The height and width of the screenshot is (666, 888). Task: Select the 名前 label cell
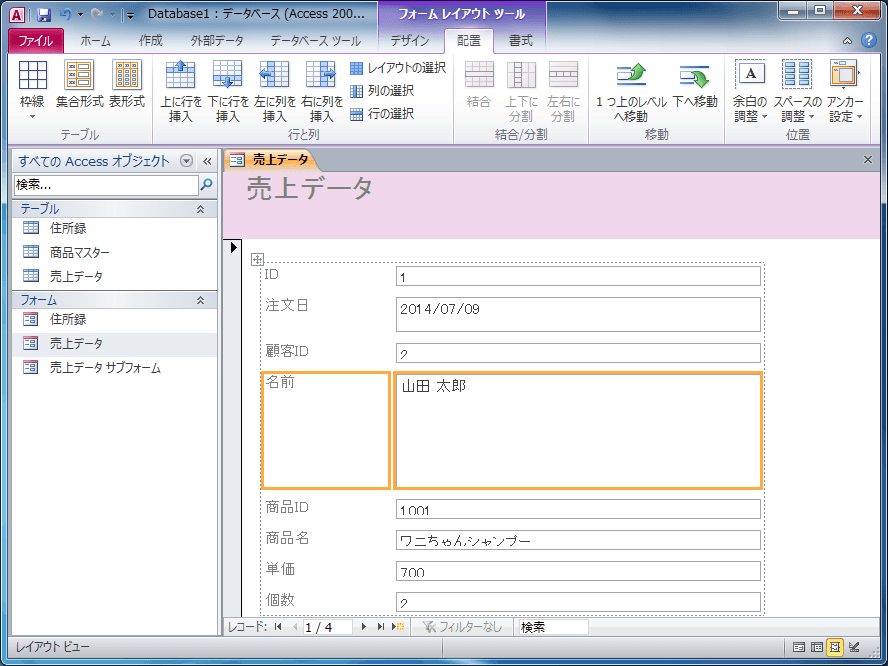(x=326, y=430)
